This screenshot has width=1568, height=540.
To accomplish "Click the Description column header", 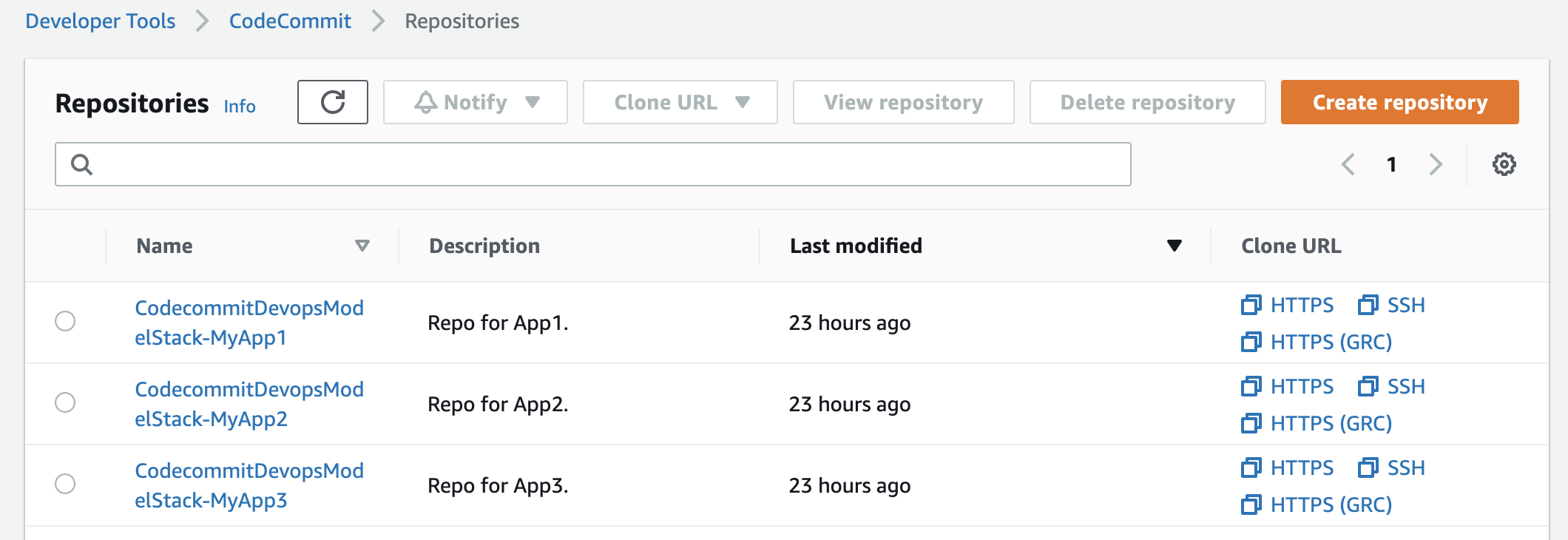I will [484, 246].
